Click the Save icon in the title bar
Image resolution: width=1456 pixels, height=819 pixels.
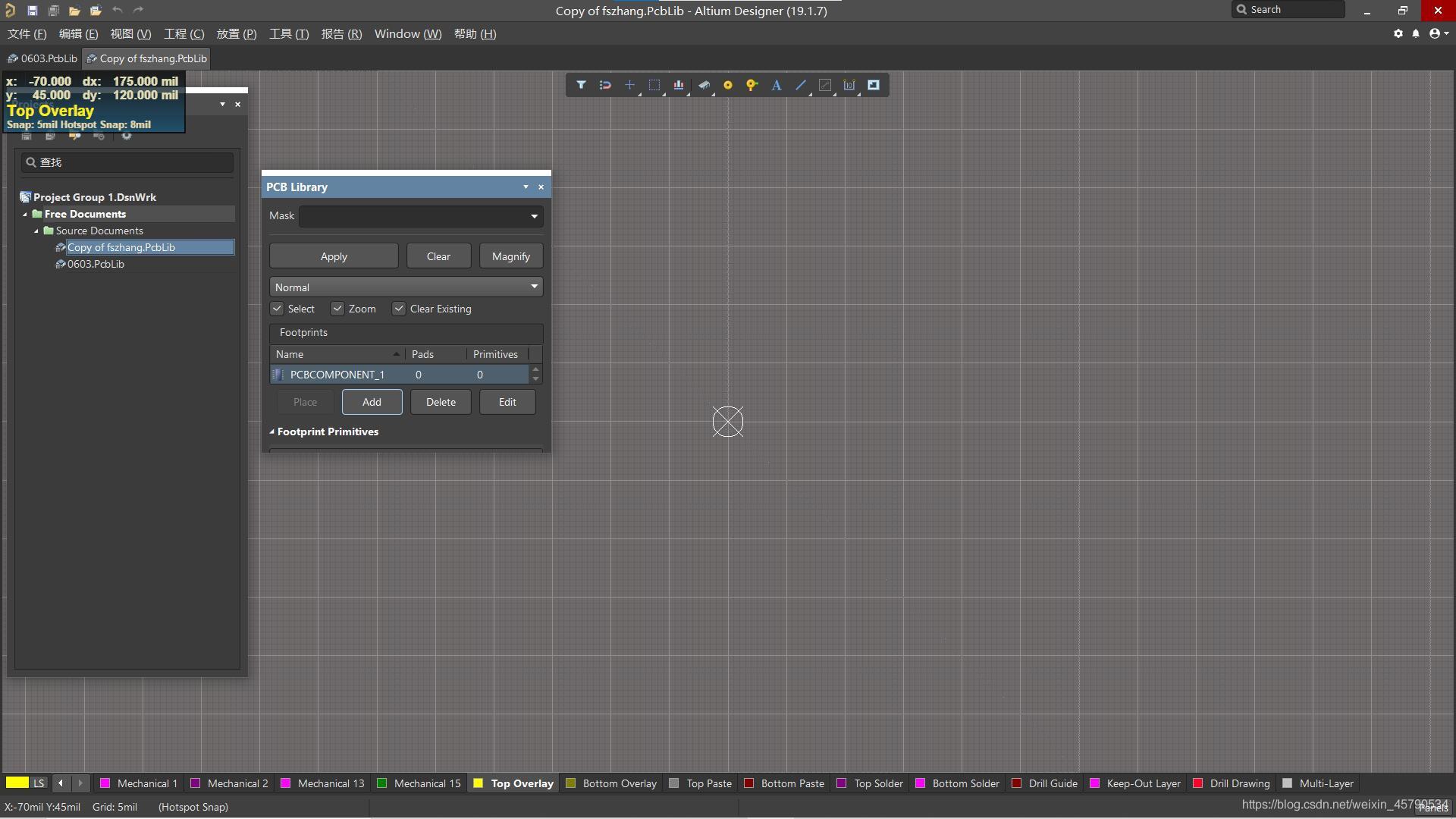33,11
